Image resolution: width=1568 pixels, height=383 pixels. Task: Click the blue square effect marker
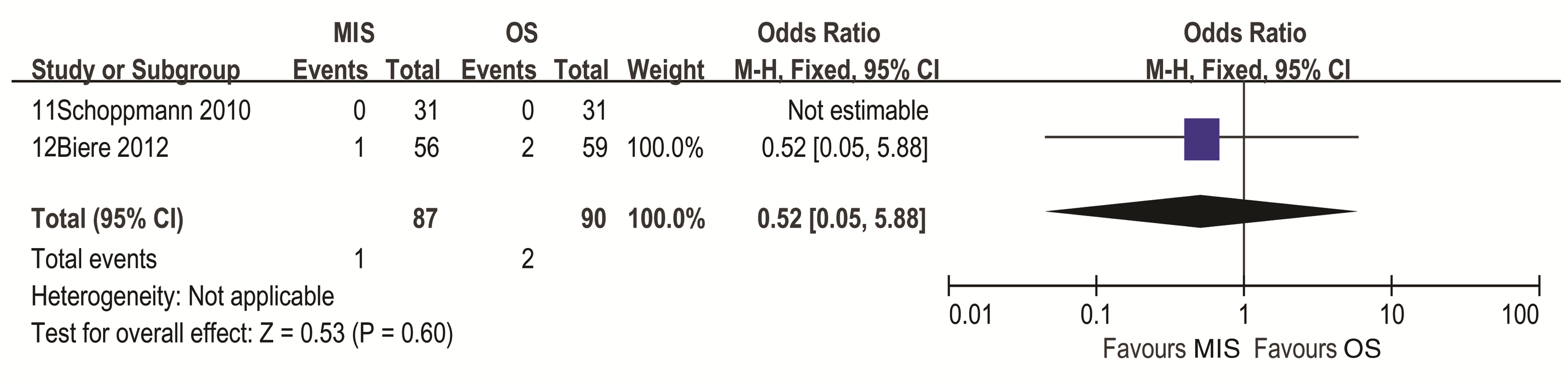pyautogui.click(x=1201, y=139)
